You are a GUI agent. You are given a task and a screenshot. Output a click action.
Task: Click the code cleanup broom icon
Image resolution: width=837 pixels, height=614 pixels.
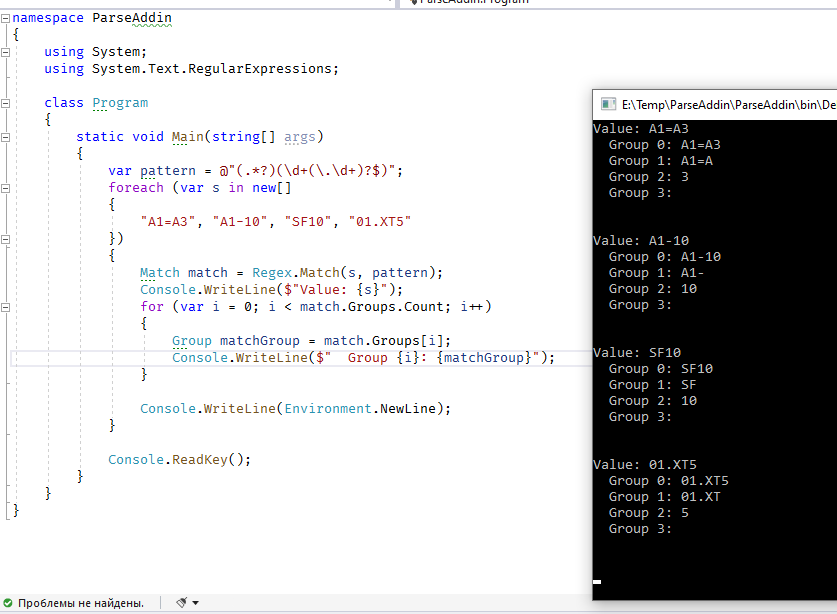(x=181, y=603)
